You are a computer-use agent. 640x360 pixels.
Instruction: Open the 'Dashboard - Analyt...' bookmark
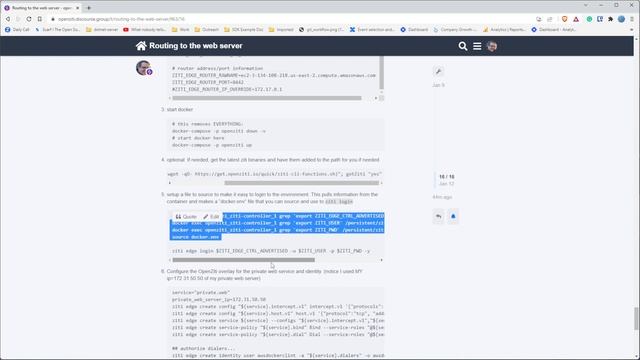553,30
